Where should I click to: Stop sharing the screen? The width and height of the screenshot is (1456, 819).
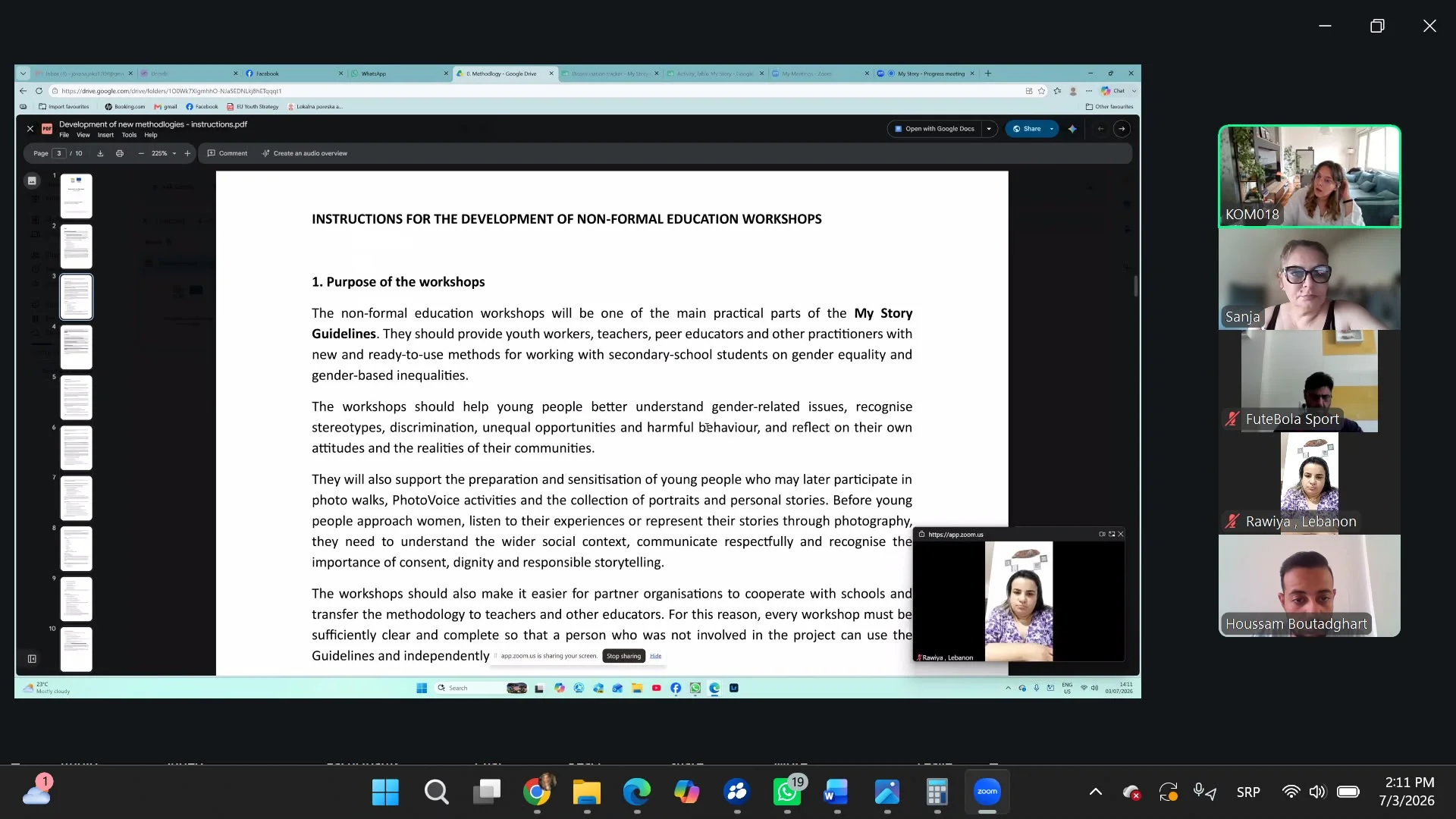click(x=623, y=656)
